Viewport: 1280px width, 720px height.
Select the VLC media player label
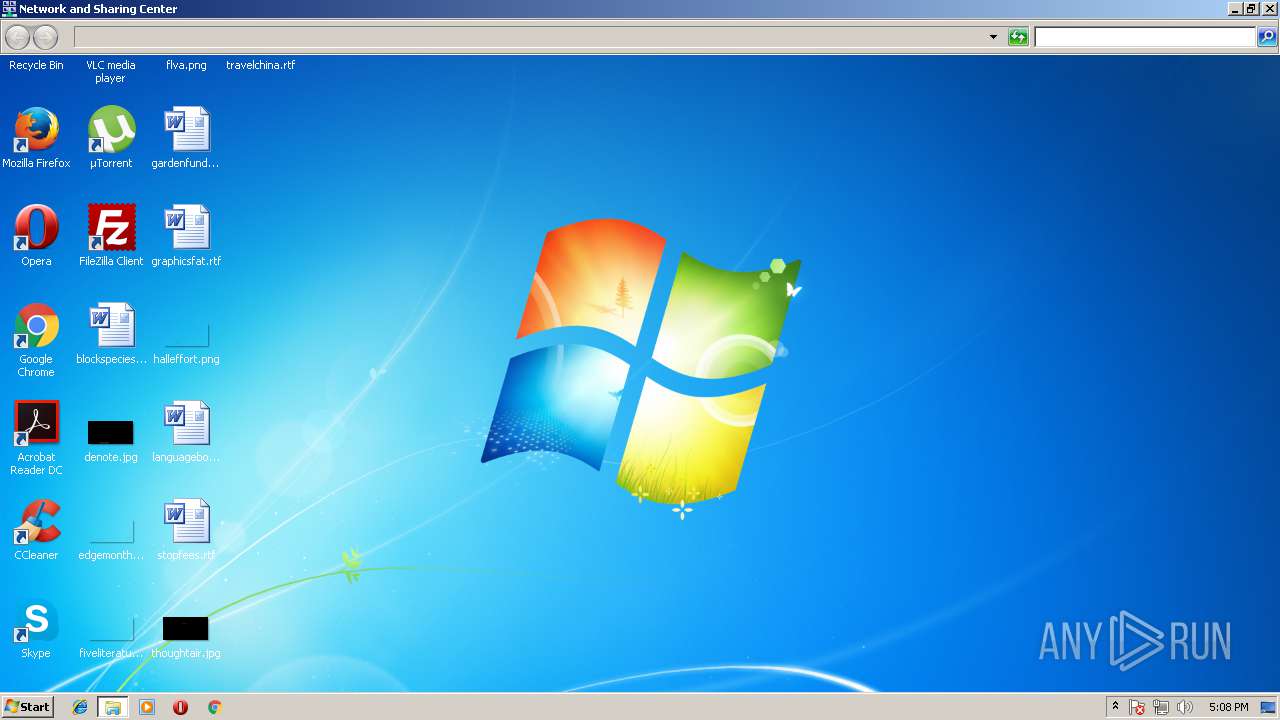point(111,71)
